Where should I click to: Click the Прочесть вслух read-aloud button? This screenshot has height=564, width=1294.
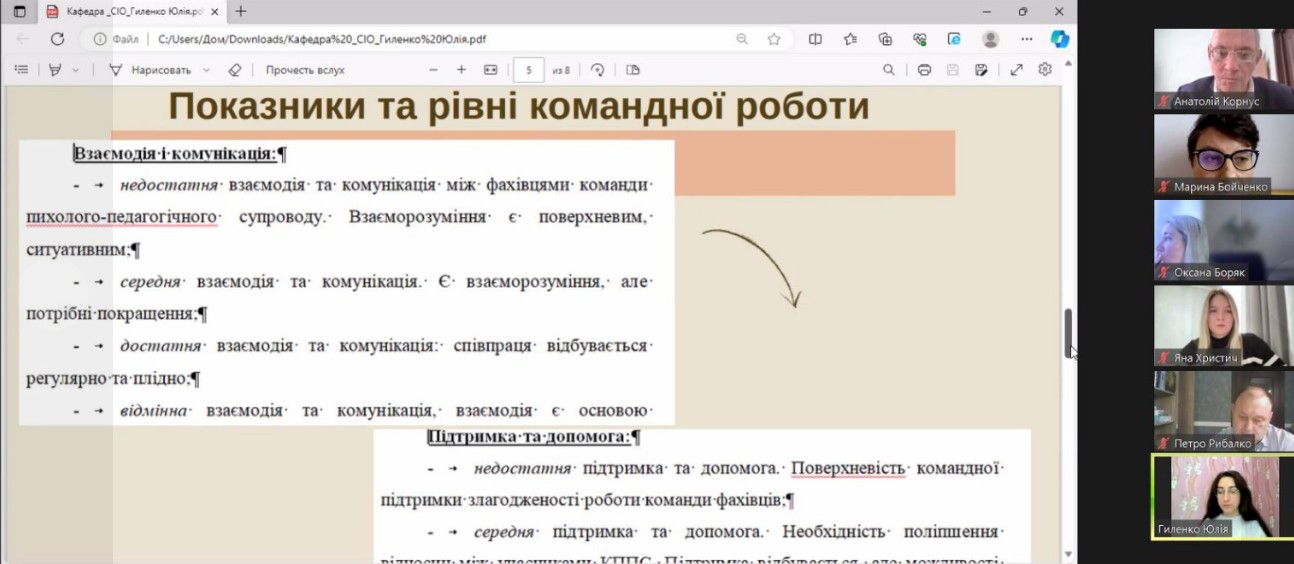305,70
